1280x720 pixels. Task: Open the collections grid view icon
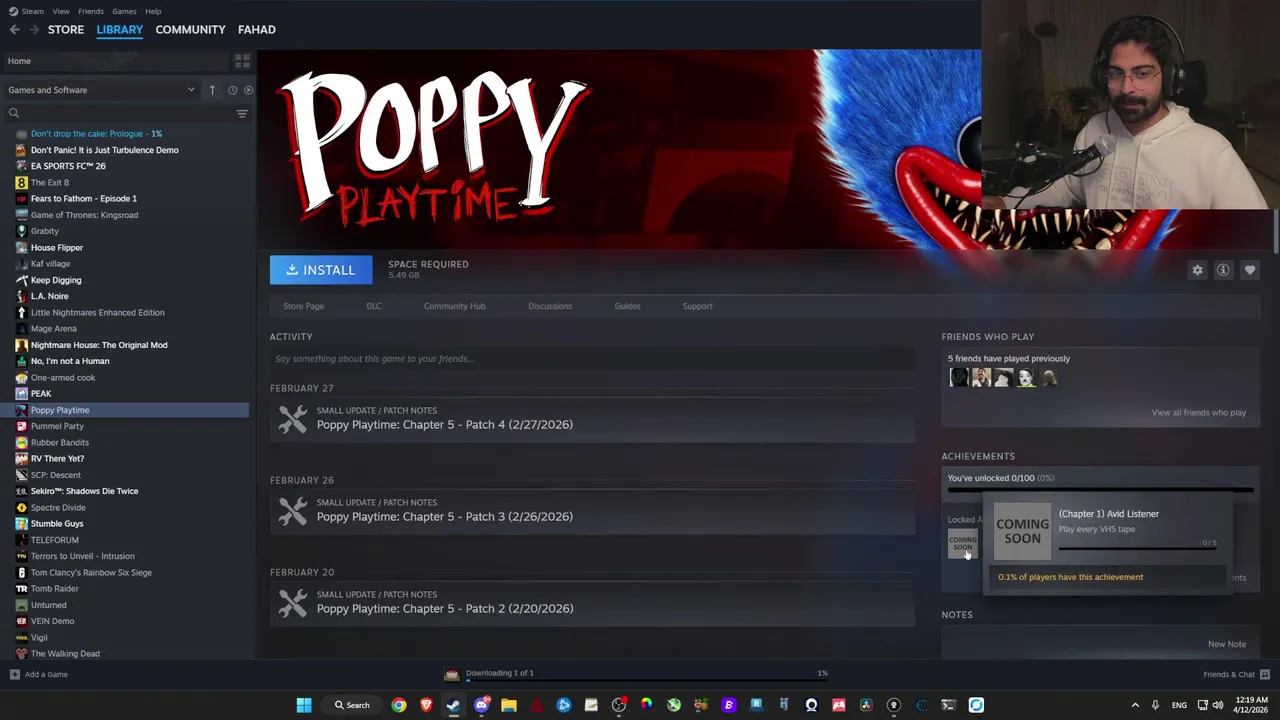[x=242, y=61]
